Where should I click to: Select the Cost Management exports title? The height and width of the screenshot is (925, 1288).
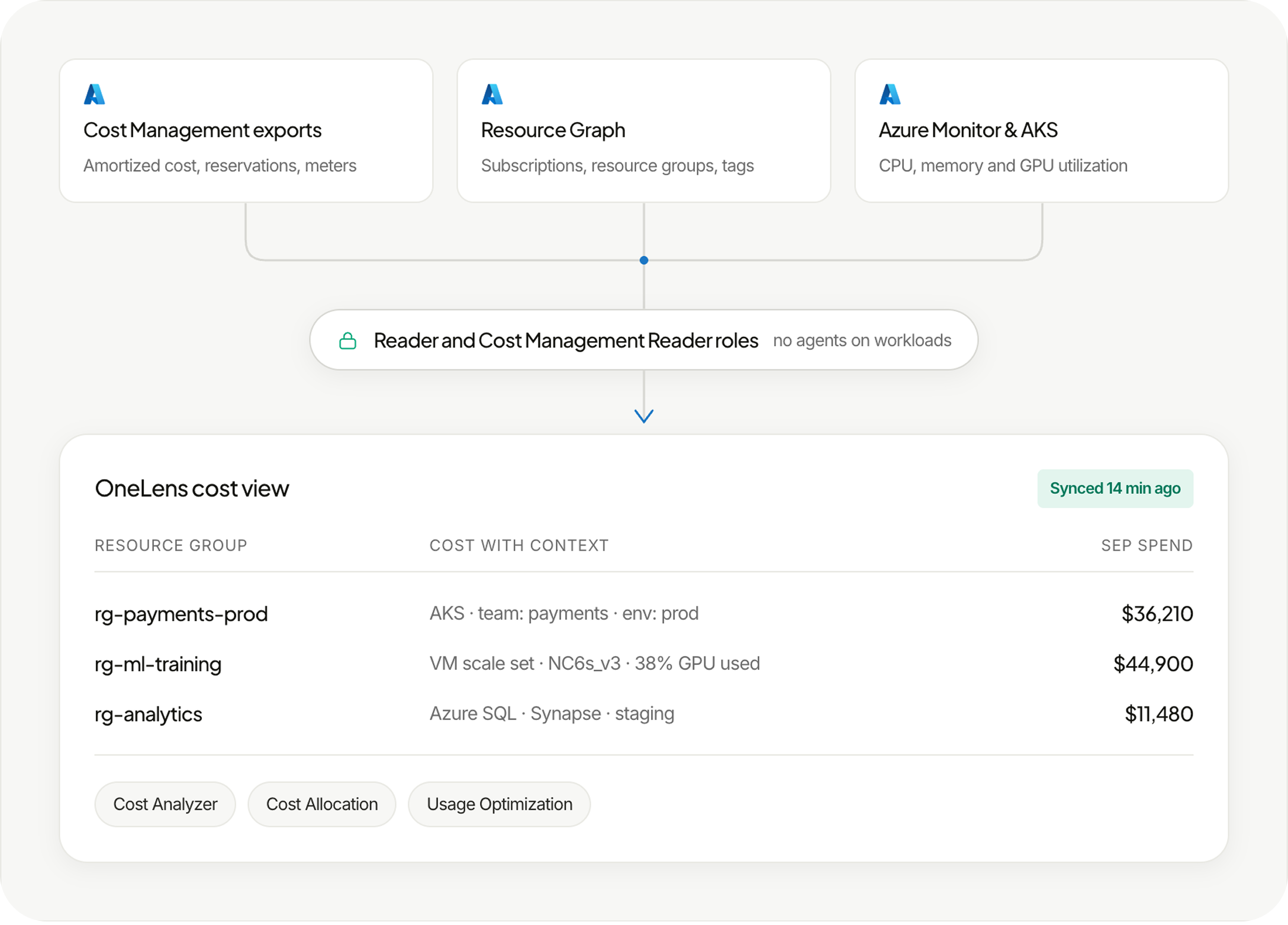point(202,130)
